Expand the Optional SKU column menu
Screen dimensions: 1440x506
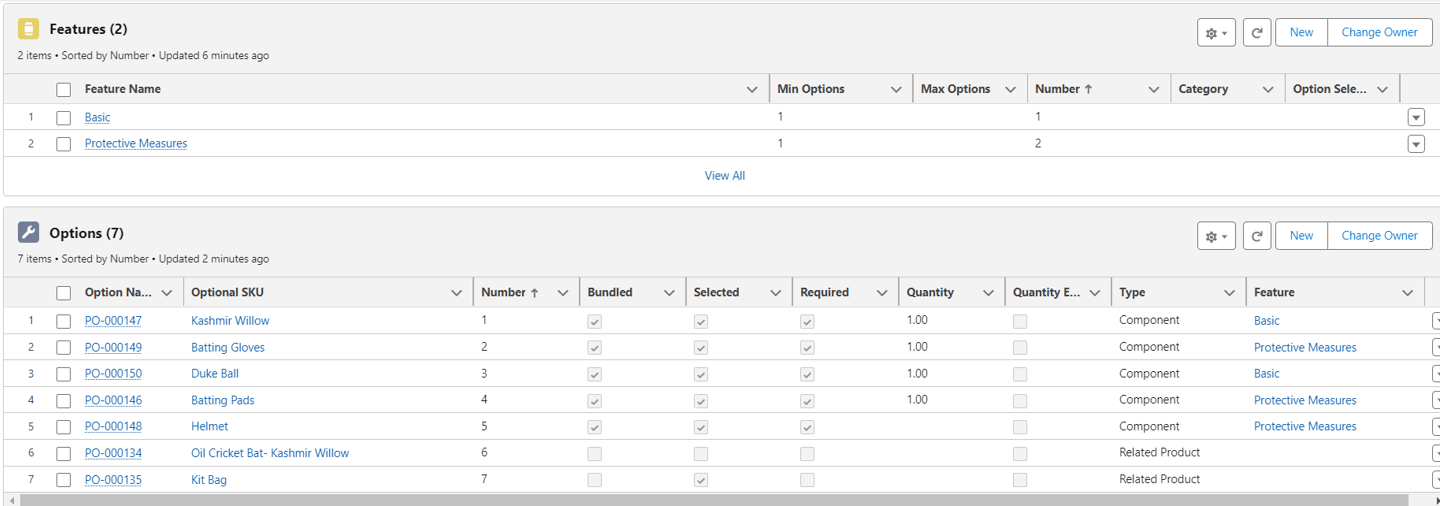pos(456,293)
